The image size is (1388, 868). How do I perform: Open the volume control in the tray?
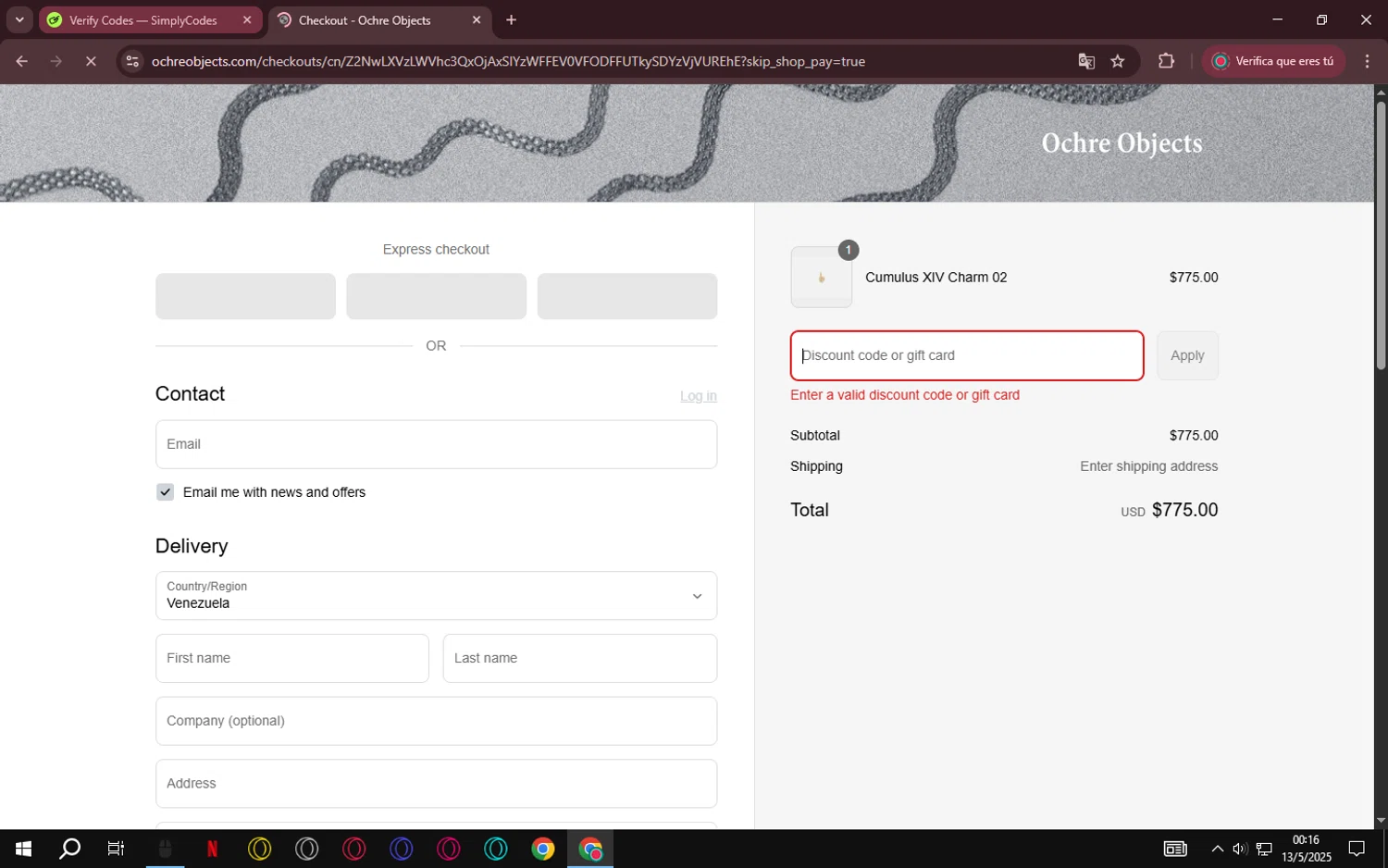1240,849
